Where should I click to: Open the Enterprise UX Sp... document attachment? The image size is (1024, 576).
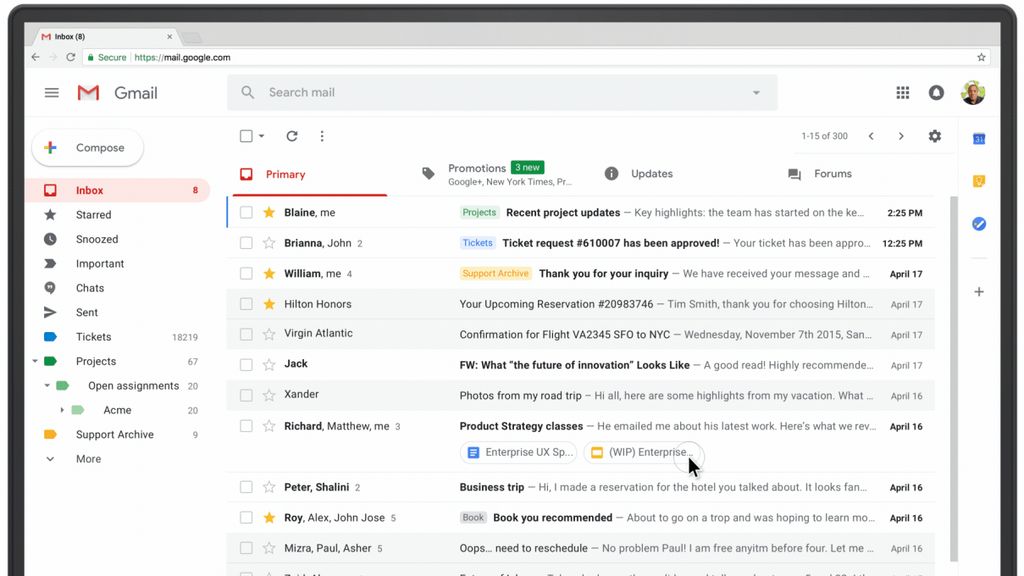click(518, 452)
